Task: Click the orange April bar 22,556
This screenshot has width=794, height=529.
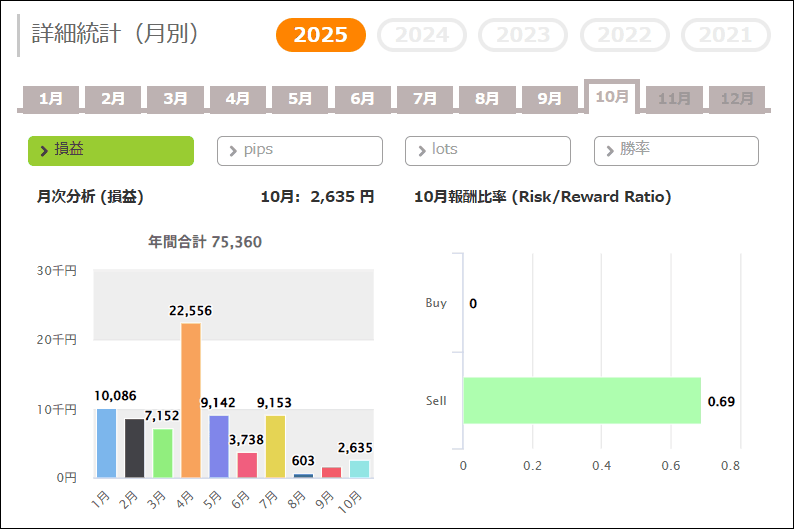Action: pyautogui.click(x=191, y=400)
